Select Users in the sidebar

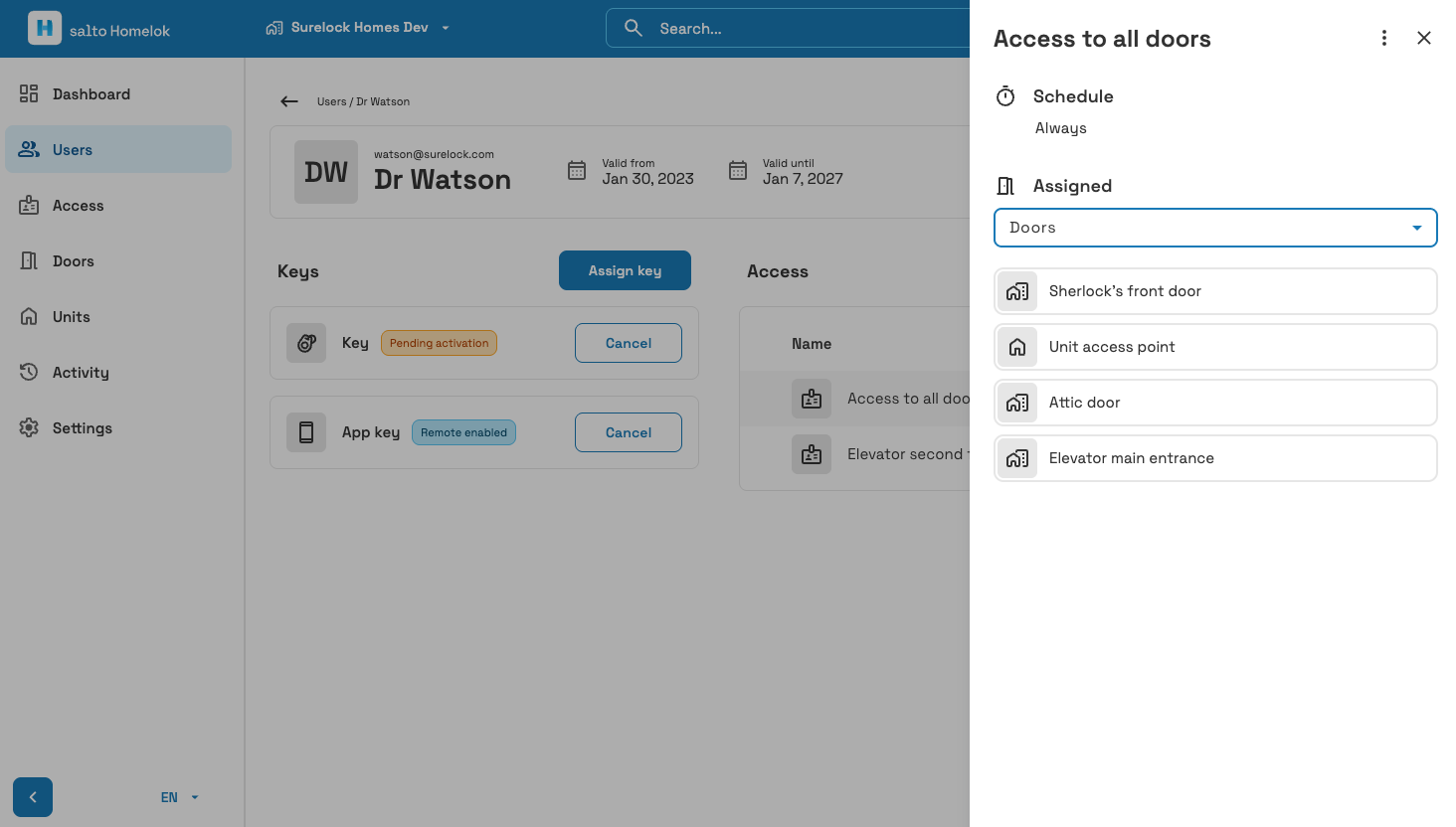click(x=118, y=150)
